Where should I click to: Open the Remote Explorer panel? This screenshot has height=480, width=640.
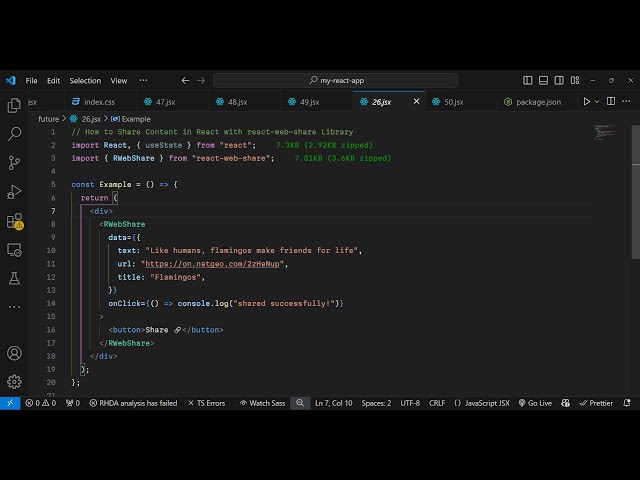[14, 249]
